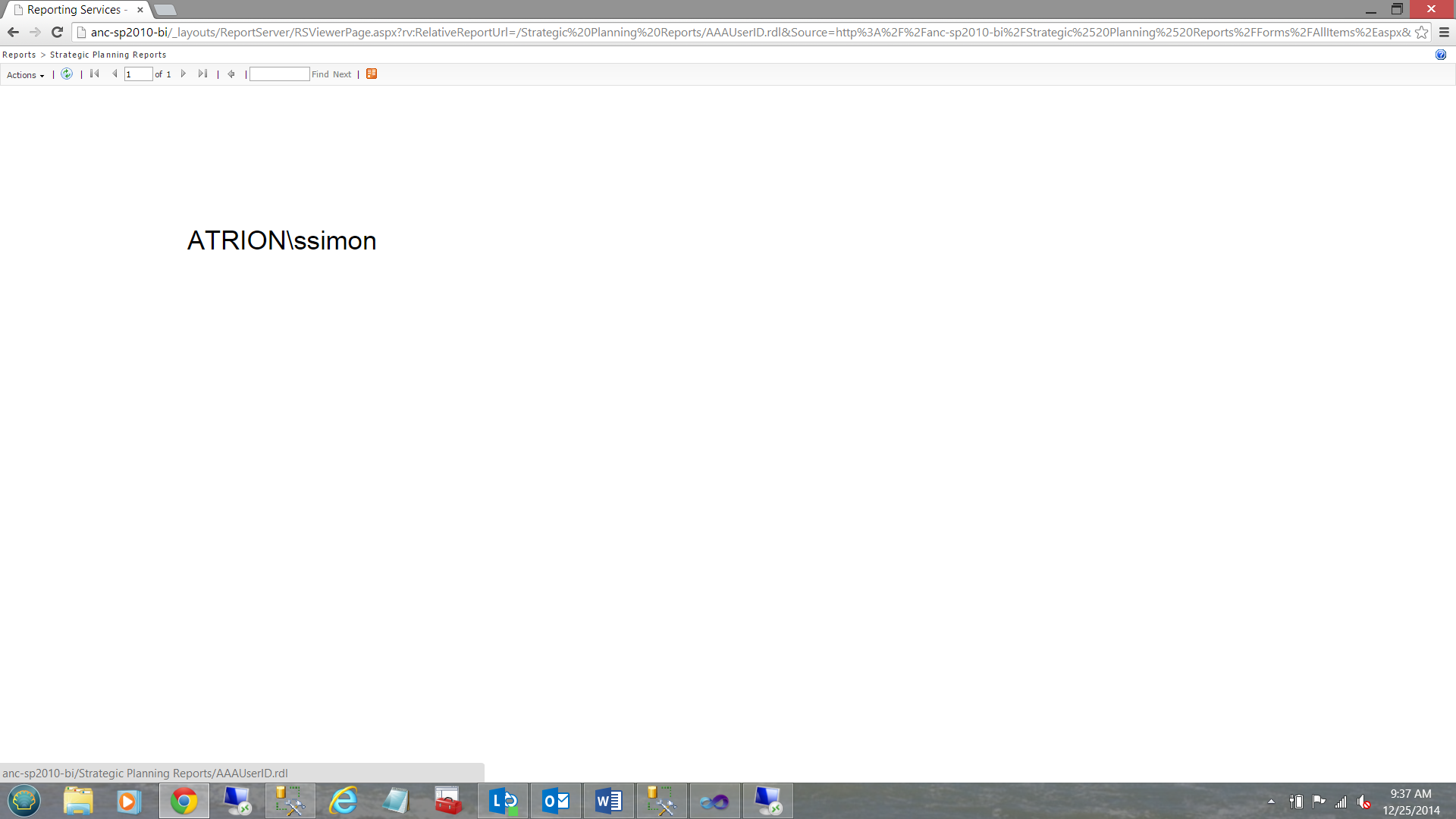
Task: Open the Chrome hamburger menu
Action: pos(1444,32)
